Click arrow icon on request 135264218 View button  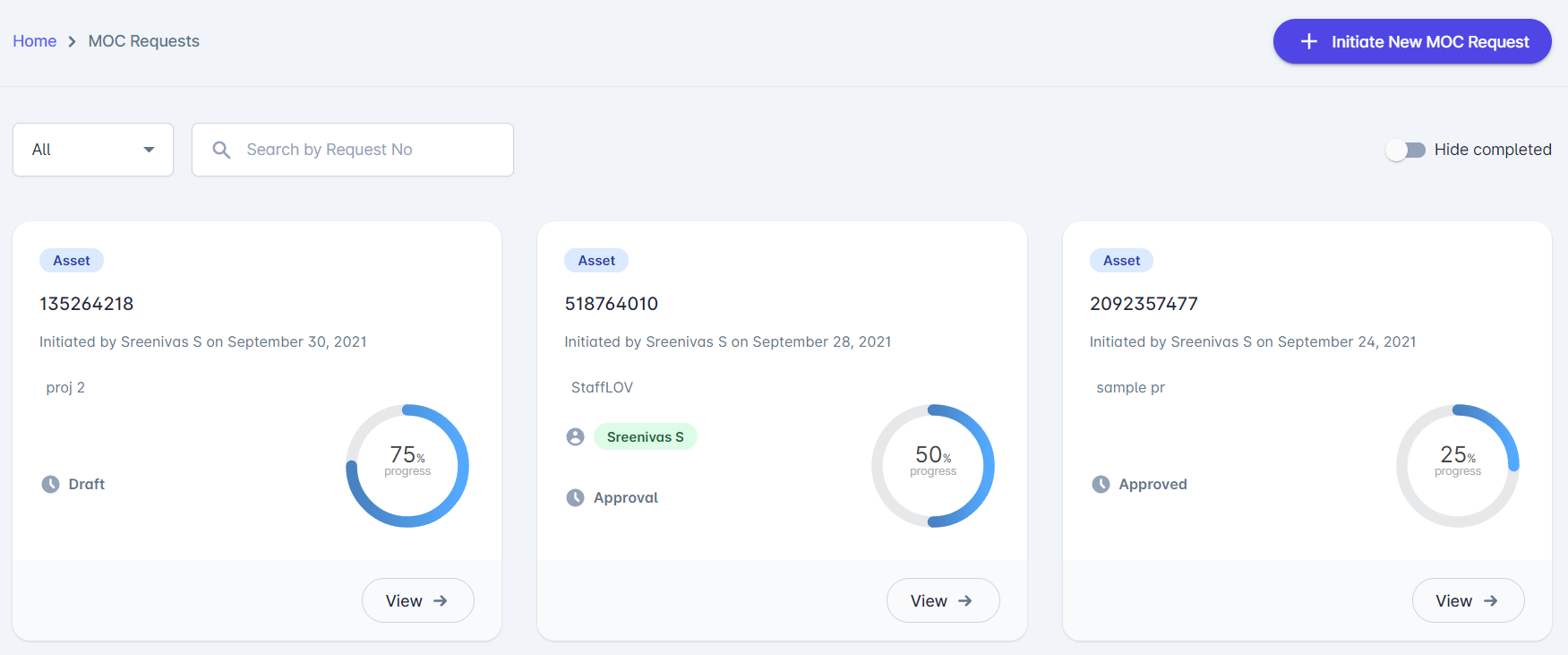[441, 600]
